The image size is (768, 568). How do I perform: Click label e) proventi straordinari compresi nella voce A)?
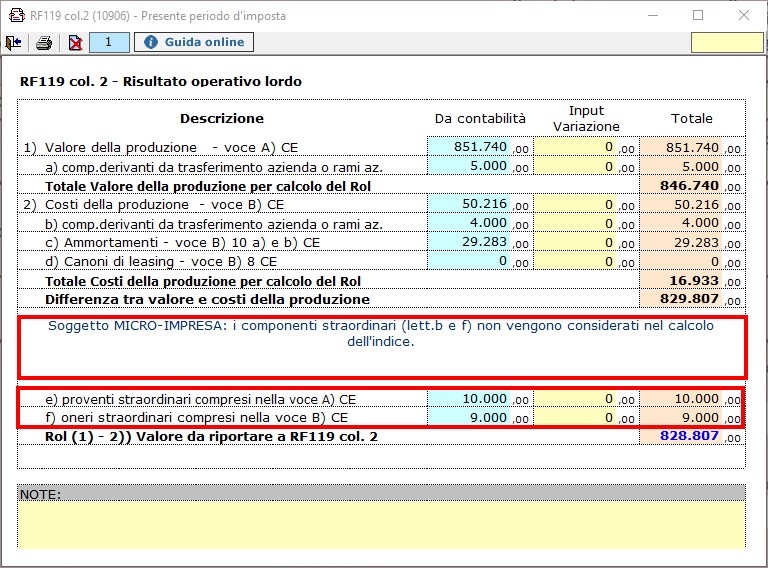pyautogui.click(x=200, y=400)
